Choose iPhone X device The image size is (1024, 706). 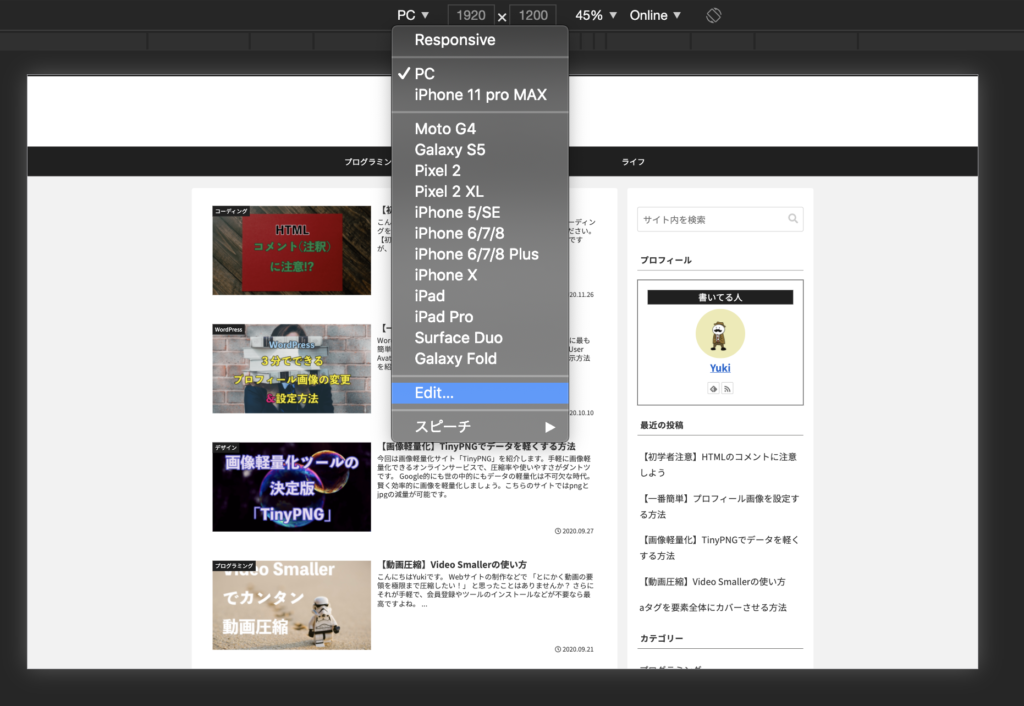coord(480,275)
